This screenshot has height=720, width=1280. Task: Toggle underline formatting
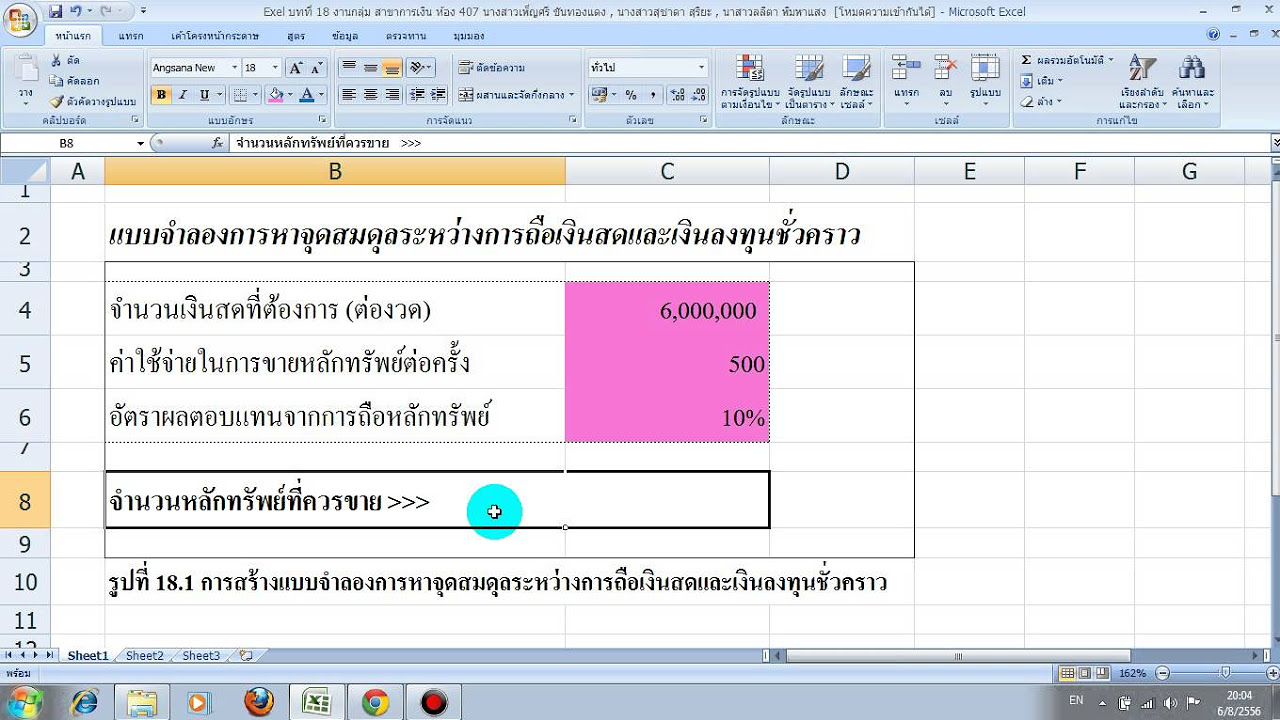click(x=204, y=95)
